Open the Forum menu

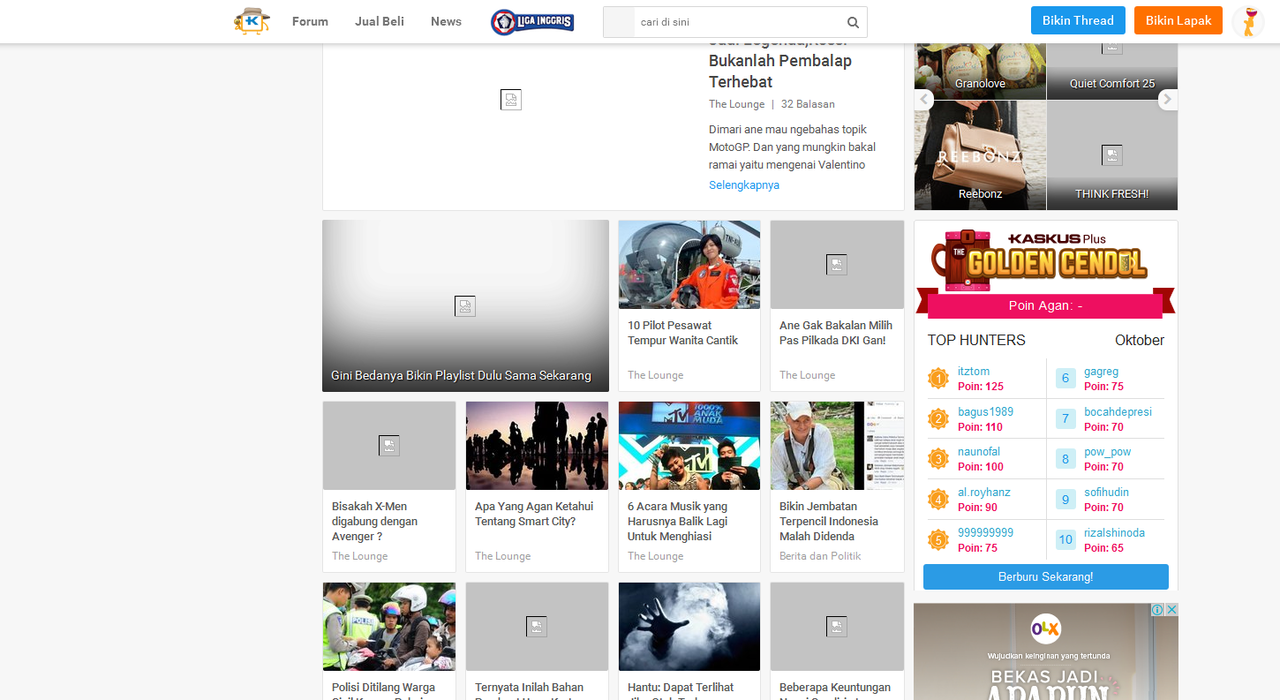[x=310, y=21]
